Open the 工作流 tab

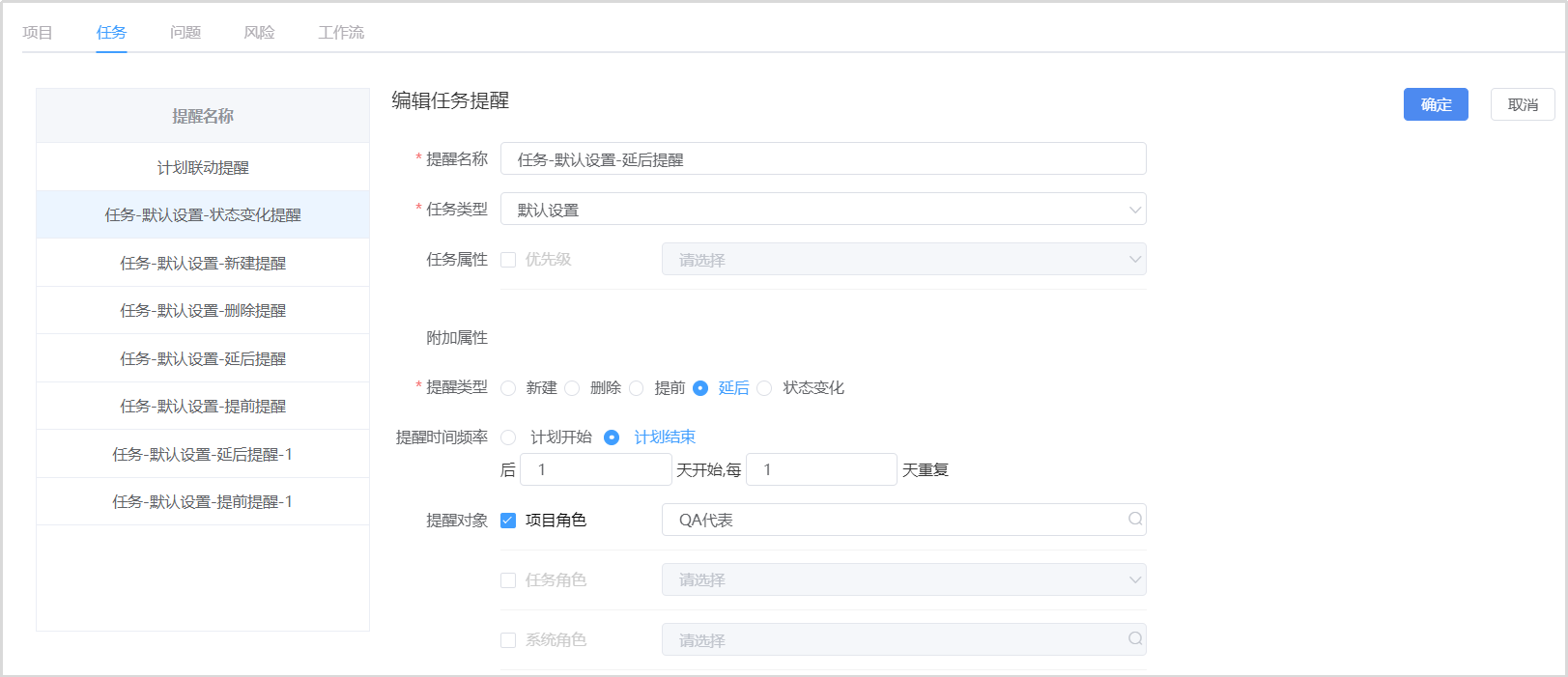pos(341,33)
